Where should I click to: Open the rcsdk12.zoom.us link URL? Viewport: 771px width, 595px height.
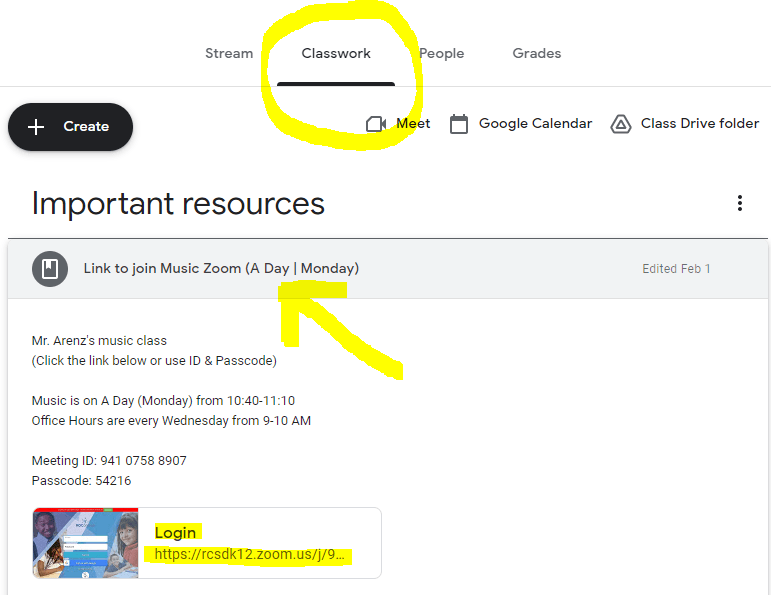click(x=249, y=554)
